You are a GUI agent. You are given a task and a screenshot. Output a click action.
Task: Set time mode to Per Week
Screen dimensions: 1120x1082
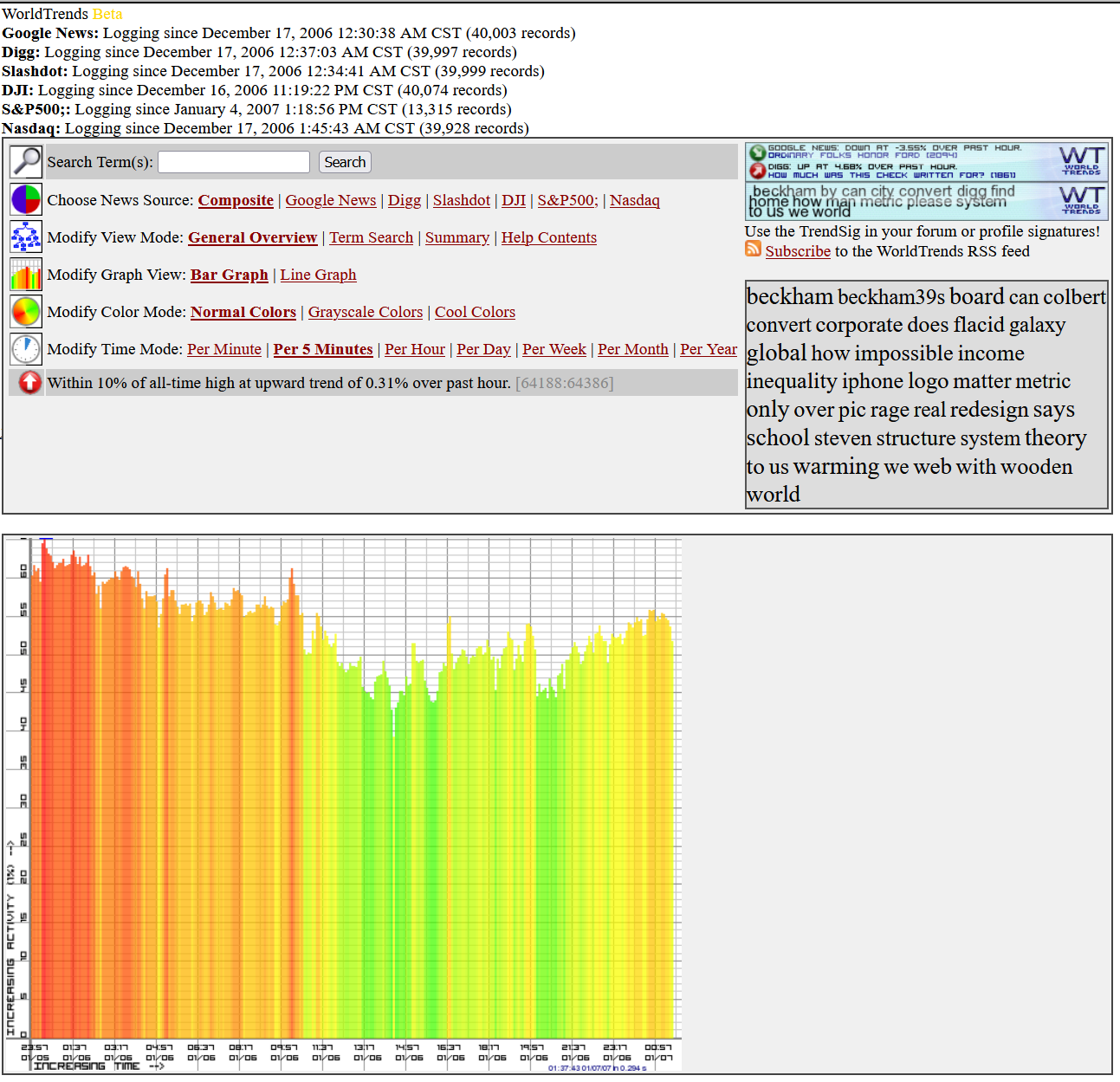pos(554,349)
